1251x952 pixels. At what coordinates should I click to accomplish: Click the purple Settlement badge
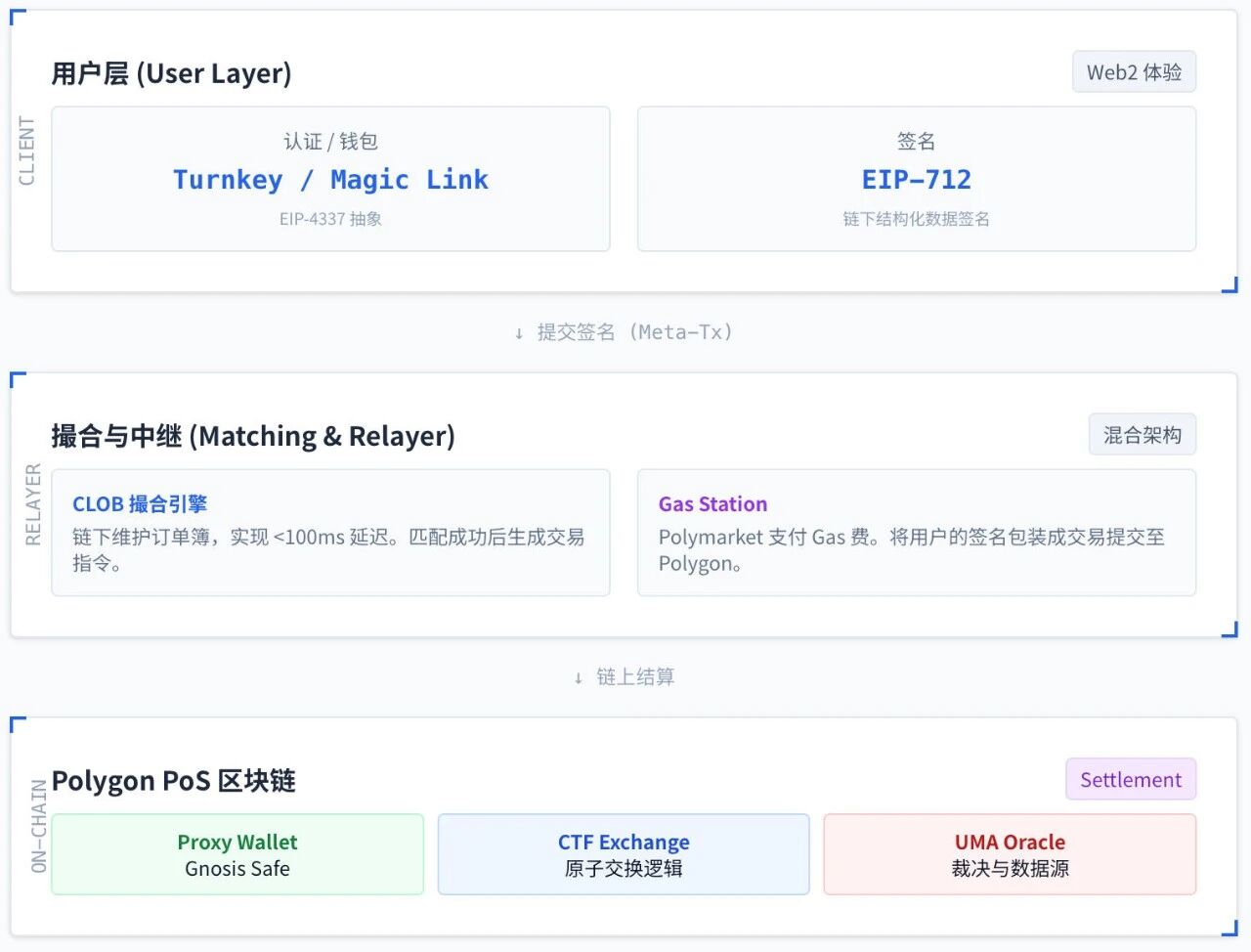tap(1130, 780)
